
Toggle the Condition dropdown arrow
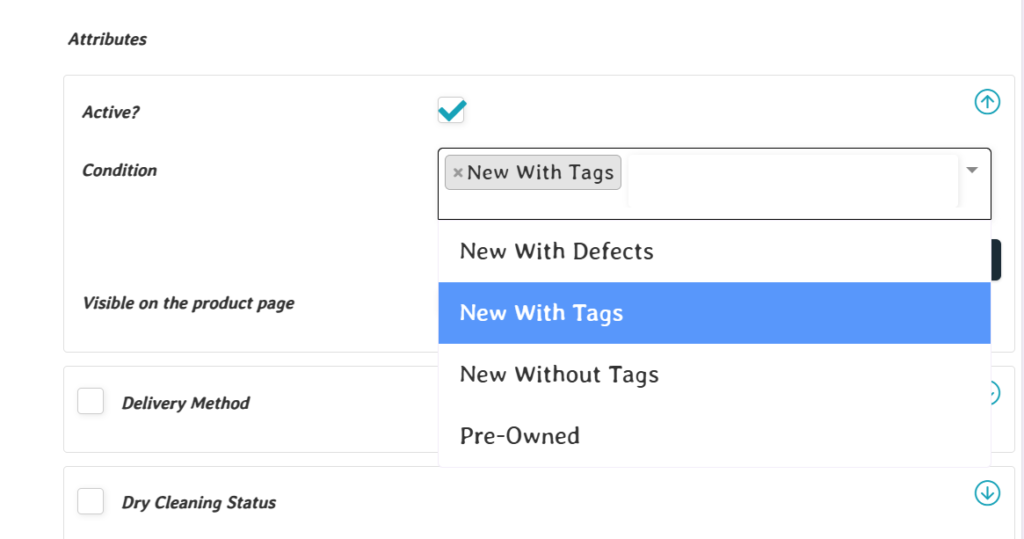tap(972, 171)
